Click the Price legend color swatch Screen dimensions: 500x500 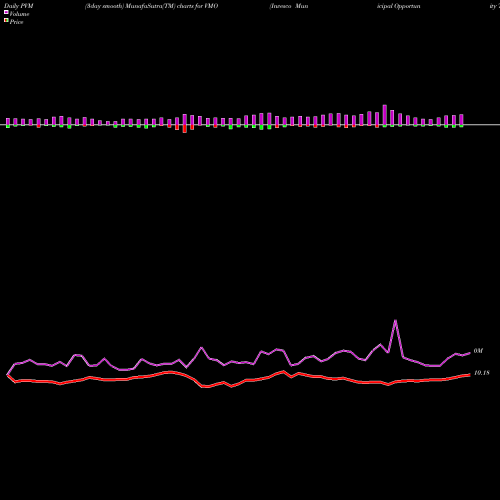click(6, 20)
